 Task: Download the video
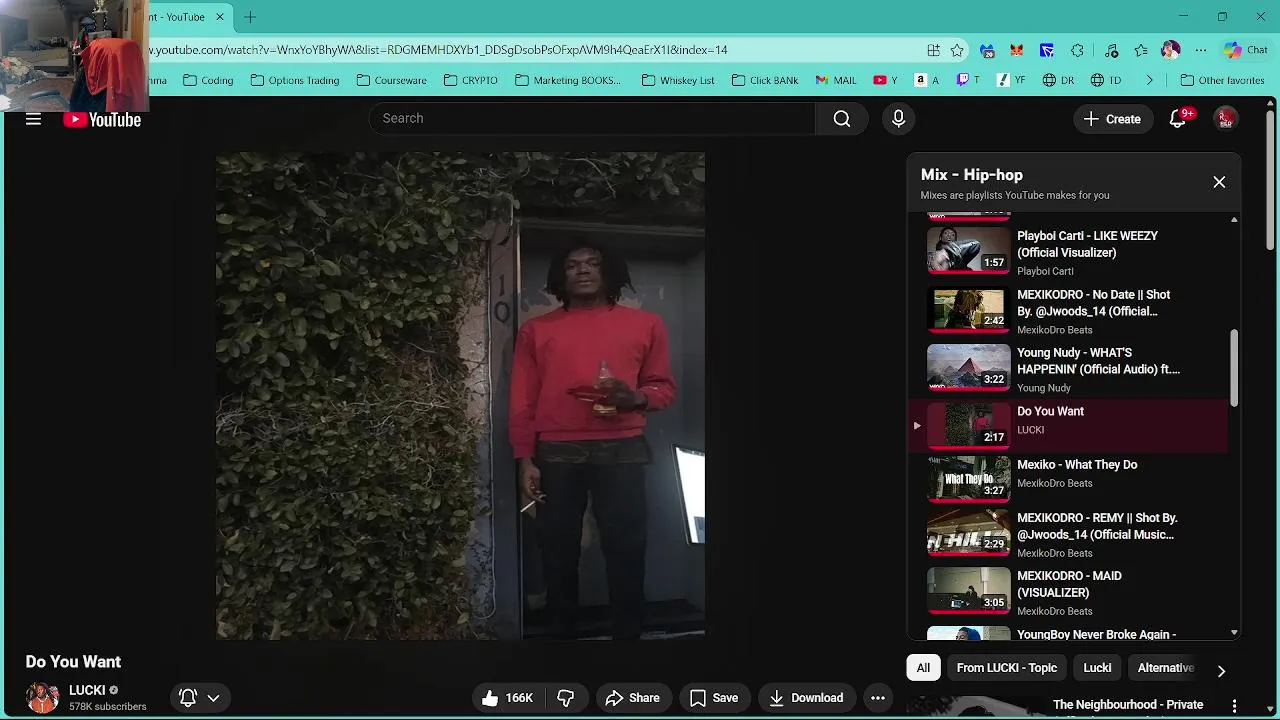[x=806, y=698]
